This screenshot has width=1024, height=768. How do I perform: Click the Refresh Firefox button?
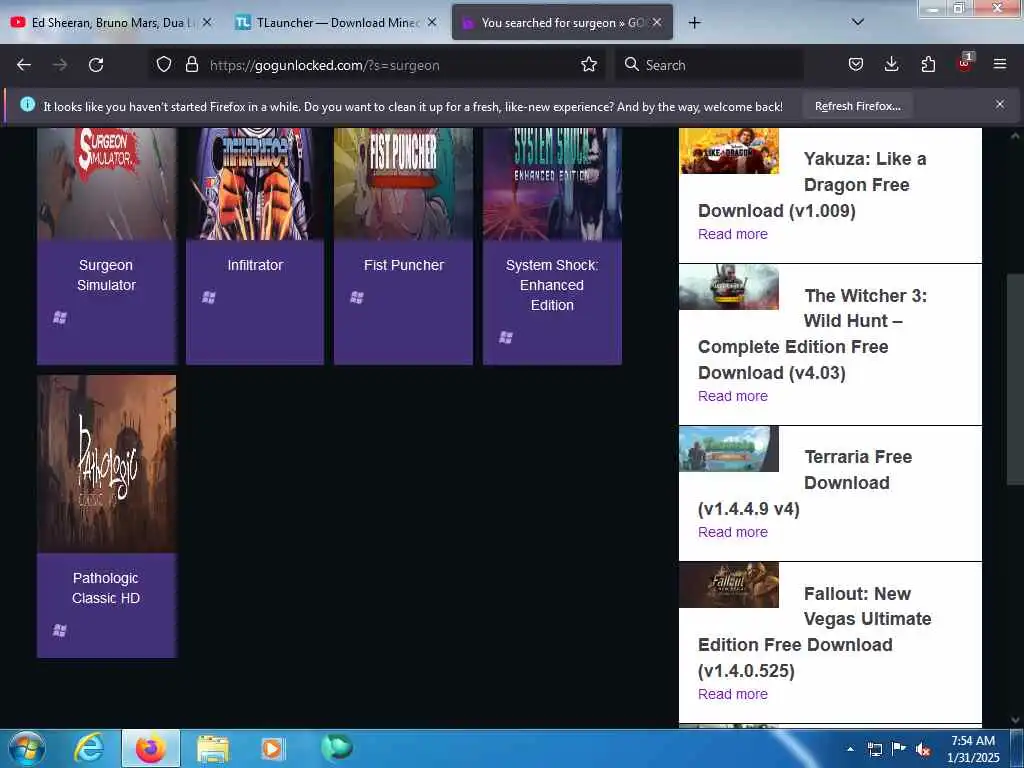tap(857, 106)
